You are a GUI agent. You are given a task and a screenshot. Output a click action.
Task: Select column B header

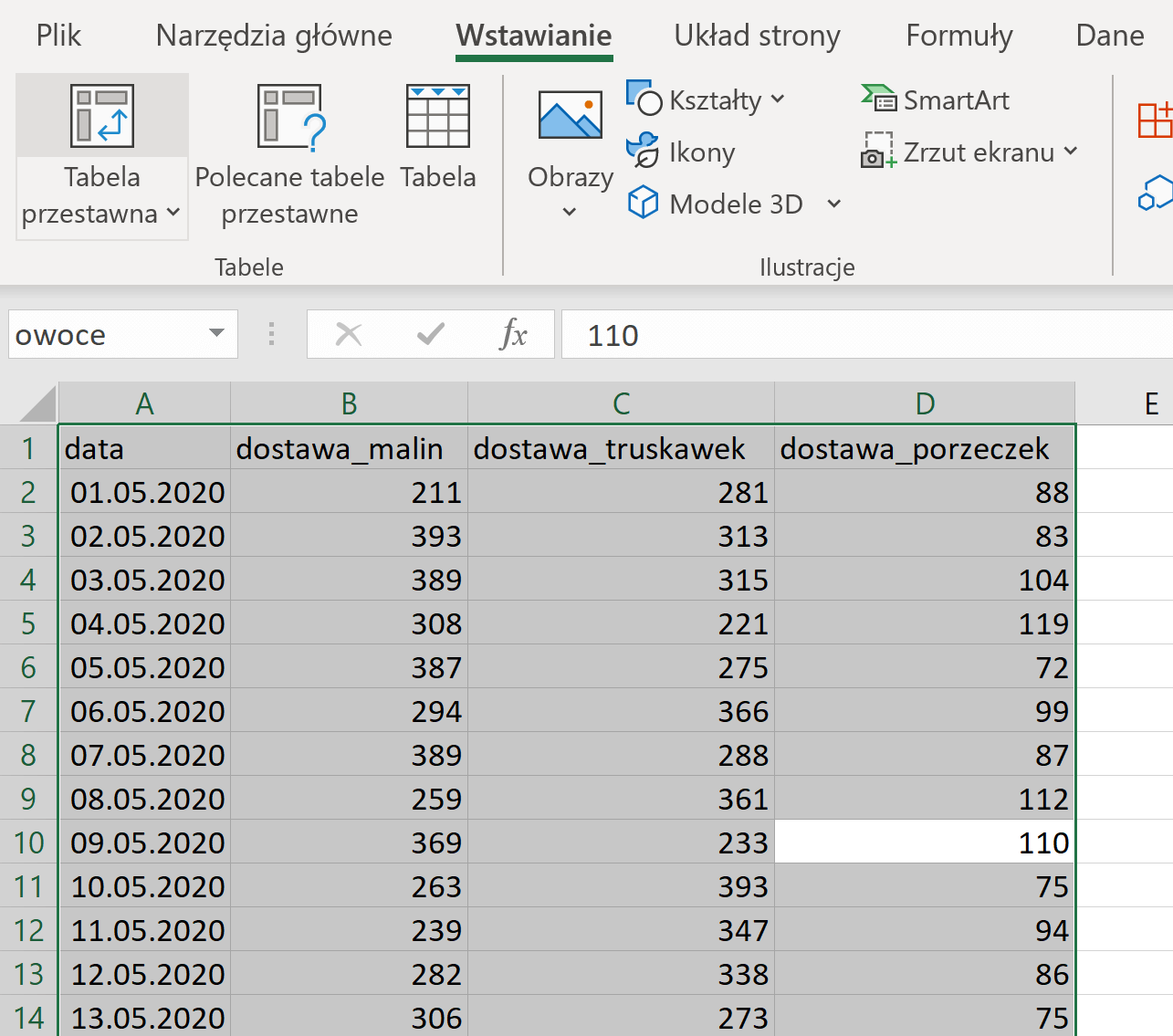tap(349, 403)
